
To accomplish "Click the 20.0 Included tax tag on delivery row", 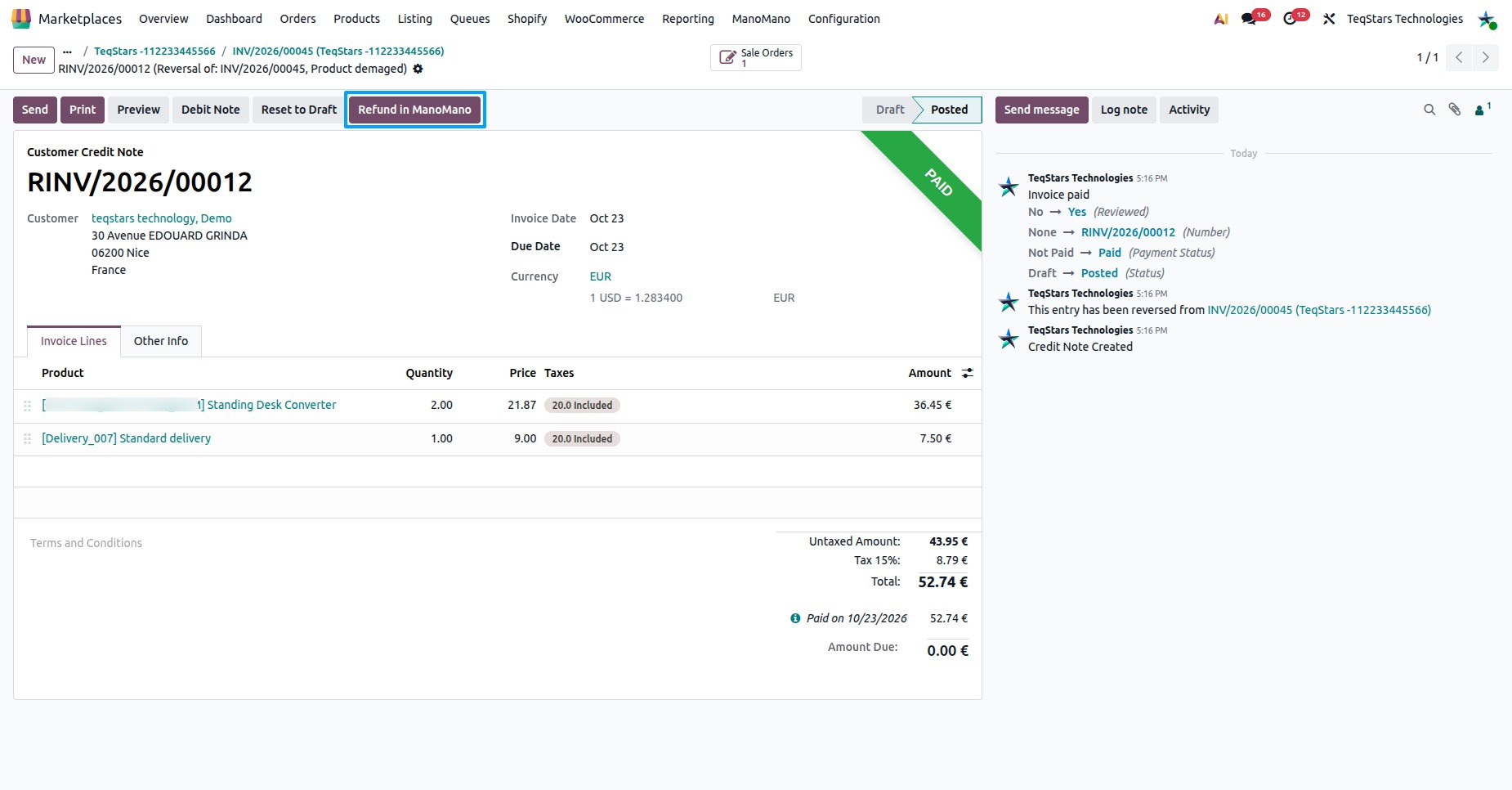I will click(582, 439).
